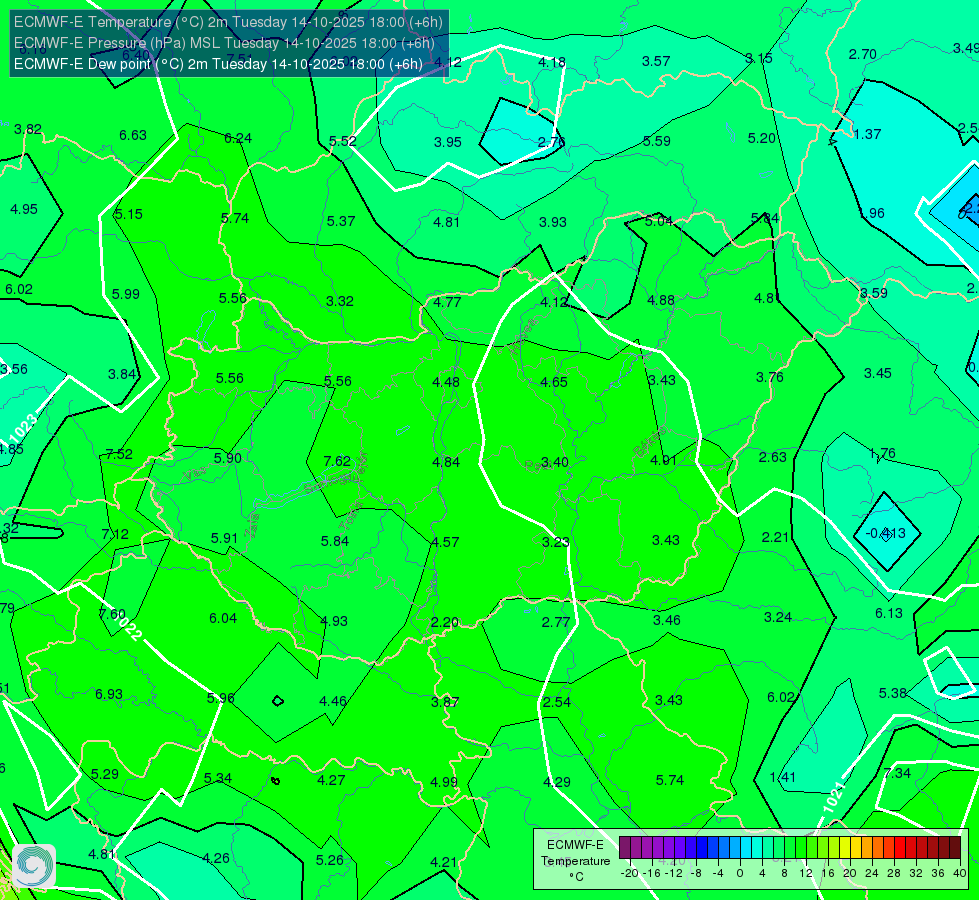
Task: Click the dew point value 4.77
Action: tap(447, 302)
